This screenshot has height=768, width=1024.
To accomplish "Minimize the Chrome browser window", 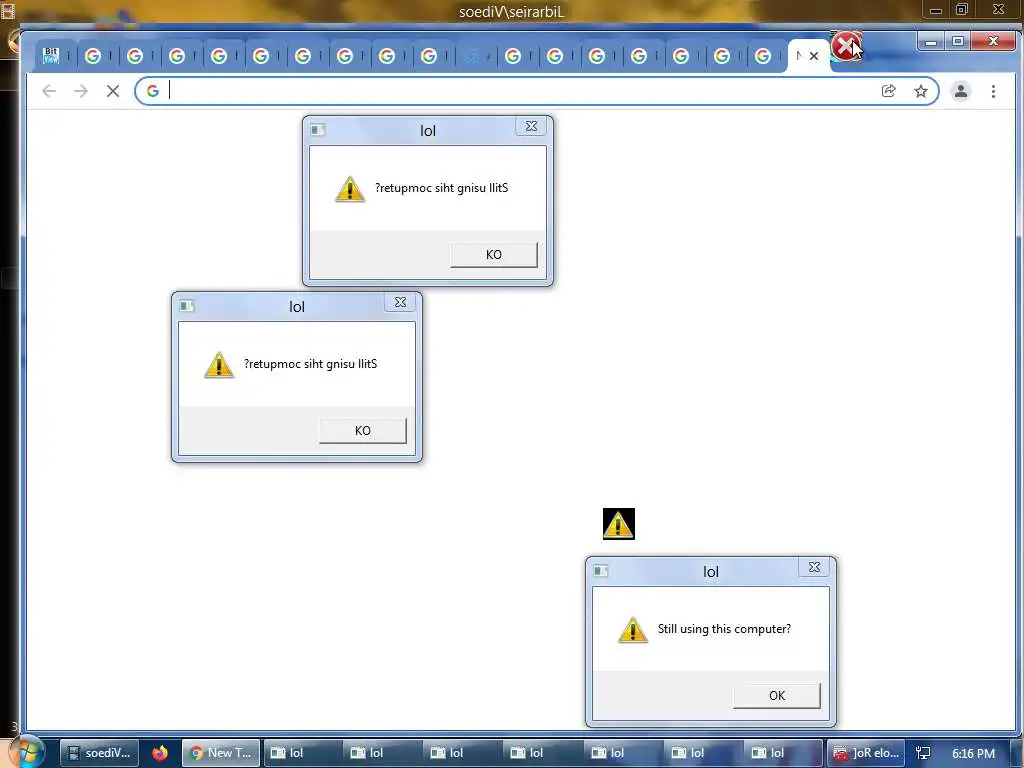I will tap(931, 42).
